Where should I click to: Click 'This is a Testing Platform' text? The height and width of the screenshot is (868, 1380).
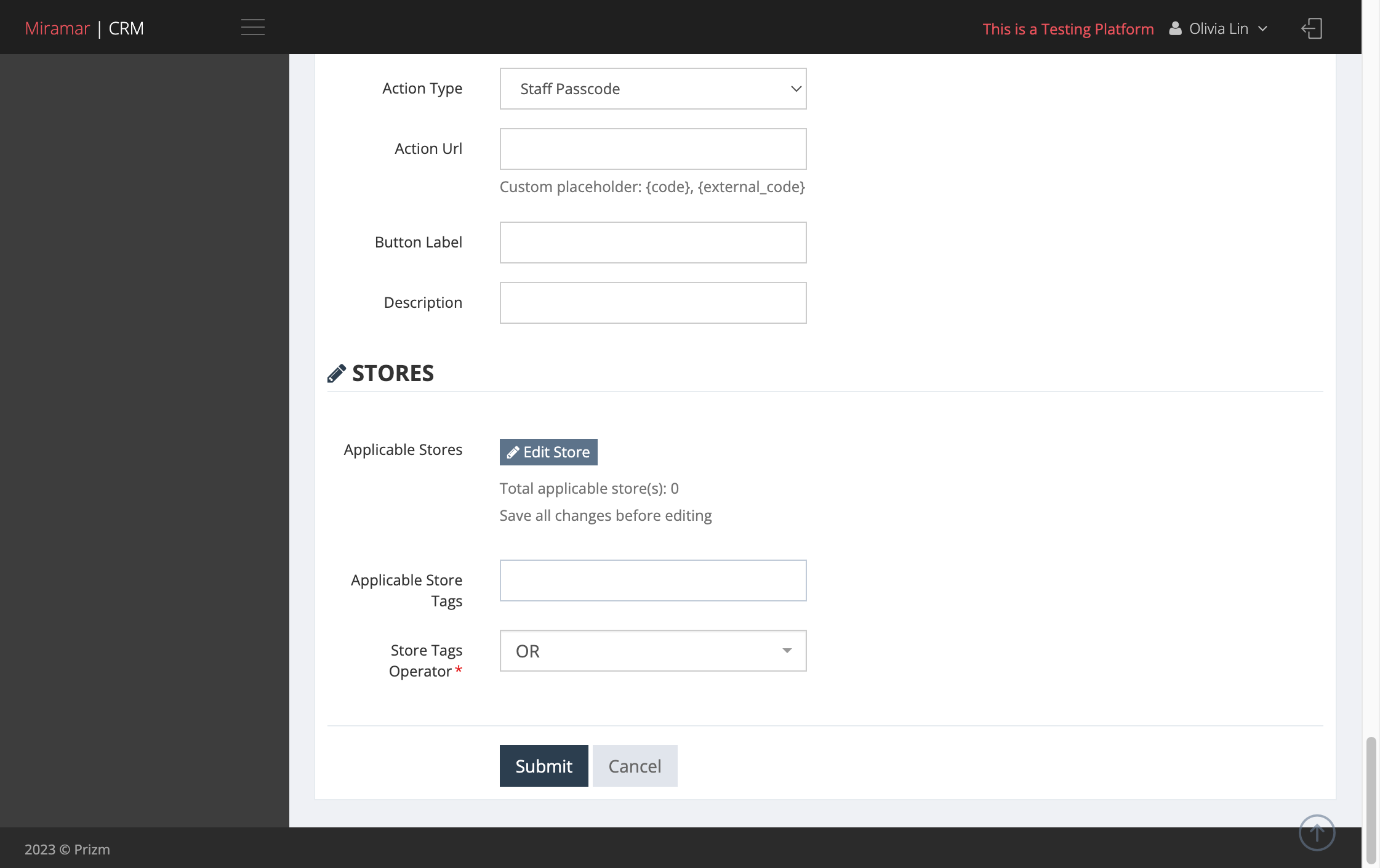[1068, 29]
